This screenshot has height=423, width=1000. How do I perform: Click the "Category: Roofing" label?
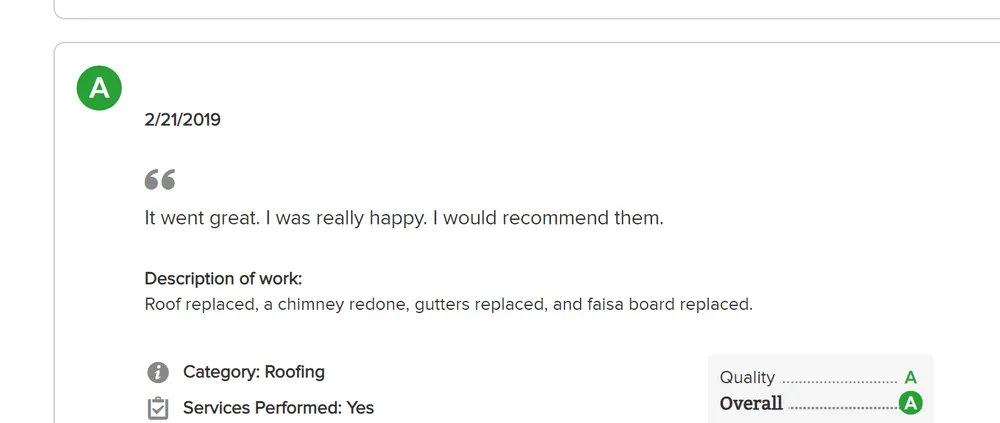click(254, 372)
